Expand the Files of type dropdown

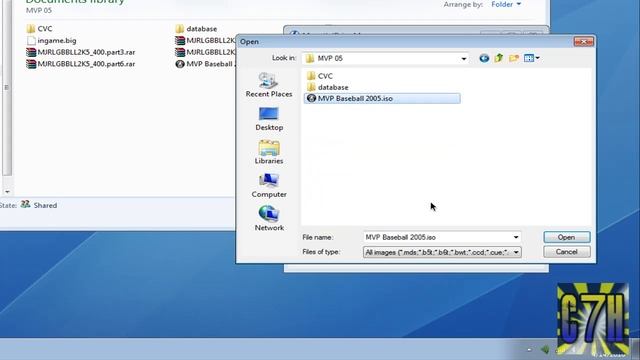tap(516, 252)
